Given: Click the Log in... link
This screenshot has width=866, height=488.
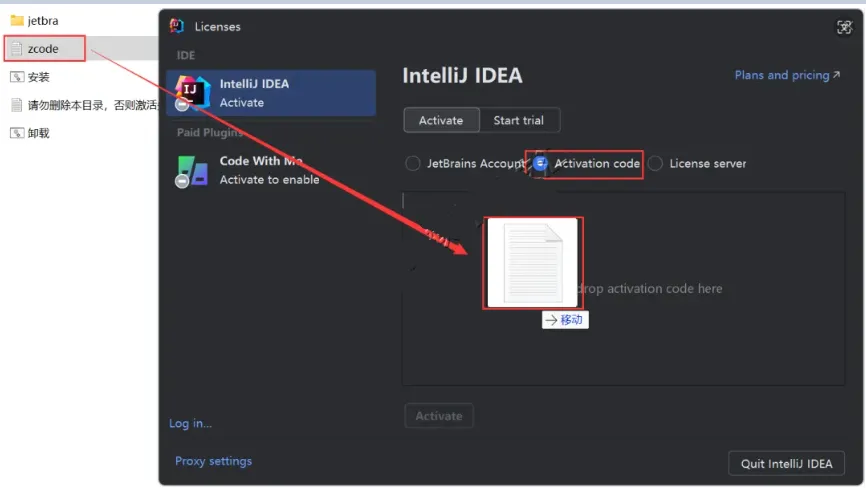Looking at the screenshot, I should click(x=191, y=423).
